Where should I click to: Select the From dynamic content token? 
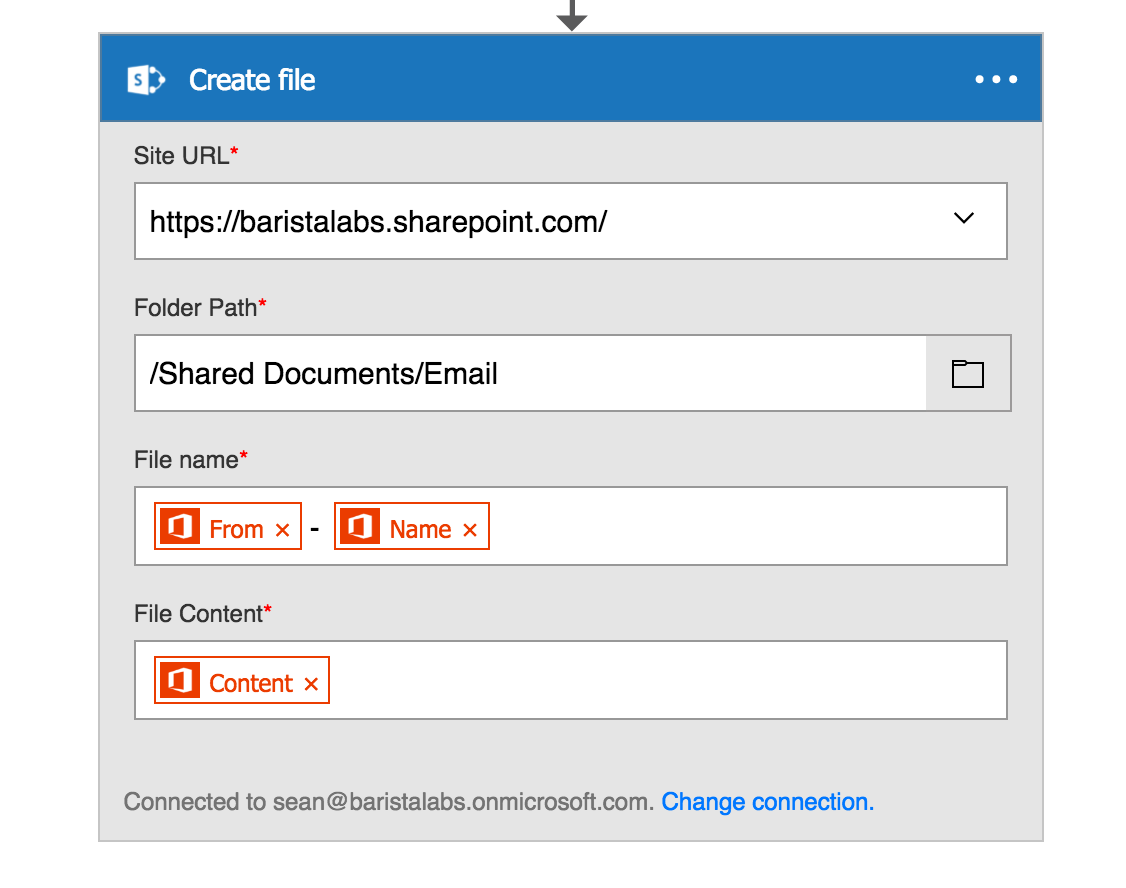[228, 526]
